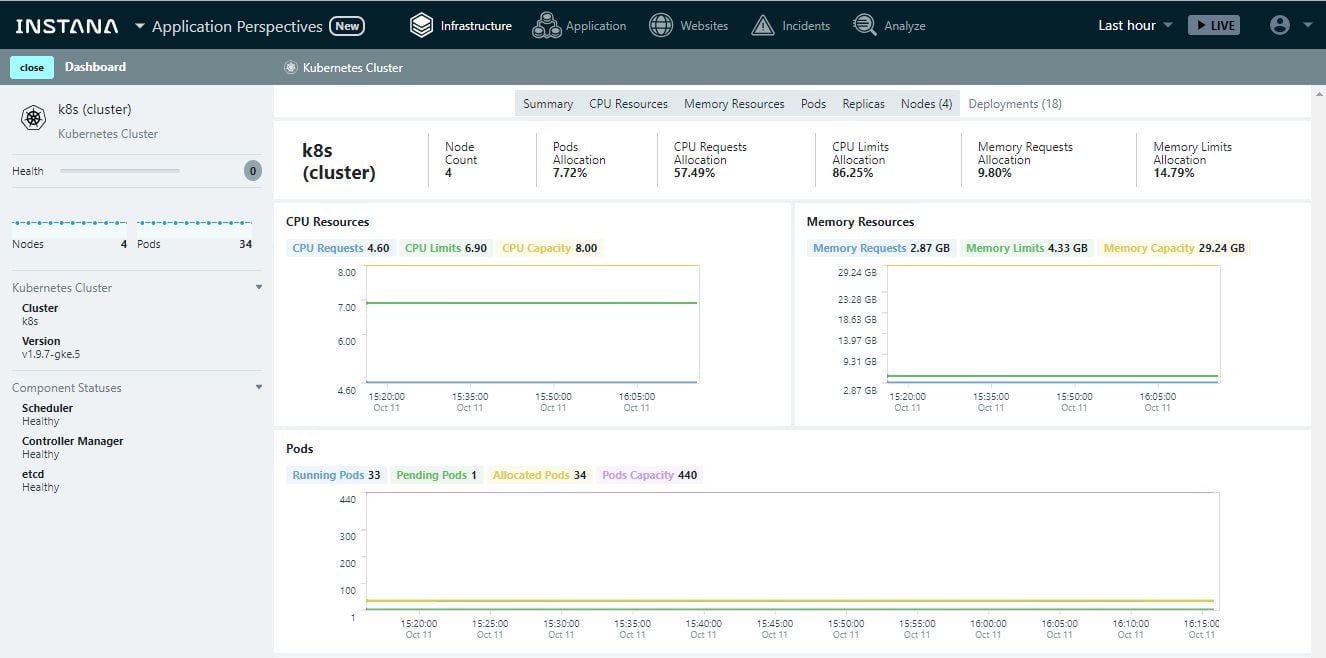
Task: Open the Last hour time range dropdown
Action: (x=1135, y=26)
